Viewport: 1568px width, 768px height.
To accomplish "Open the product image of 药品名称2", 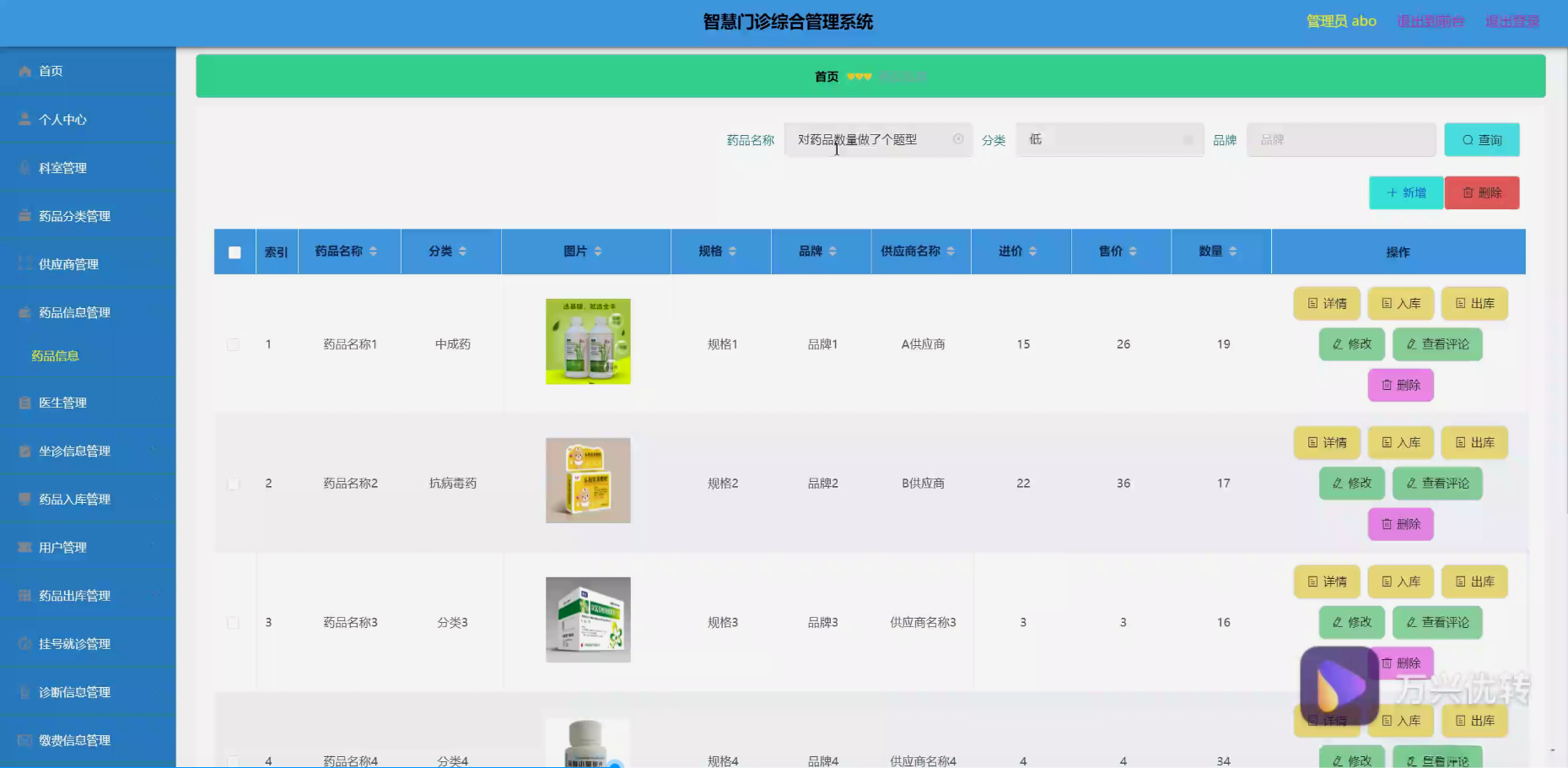I will point(588,481).
